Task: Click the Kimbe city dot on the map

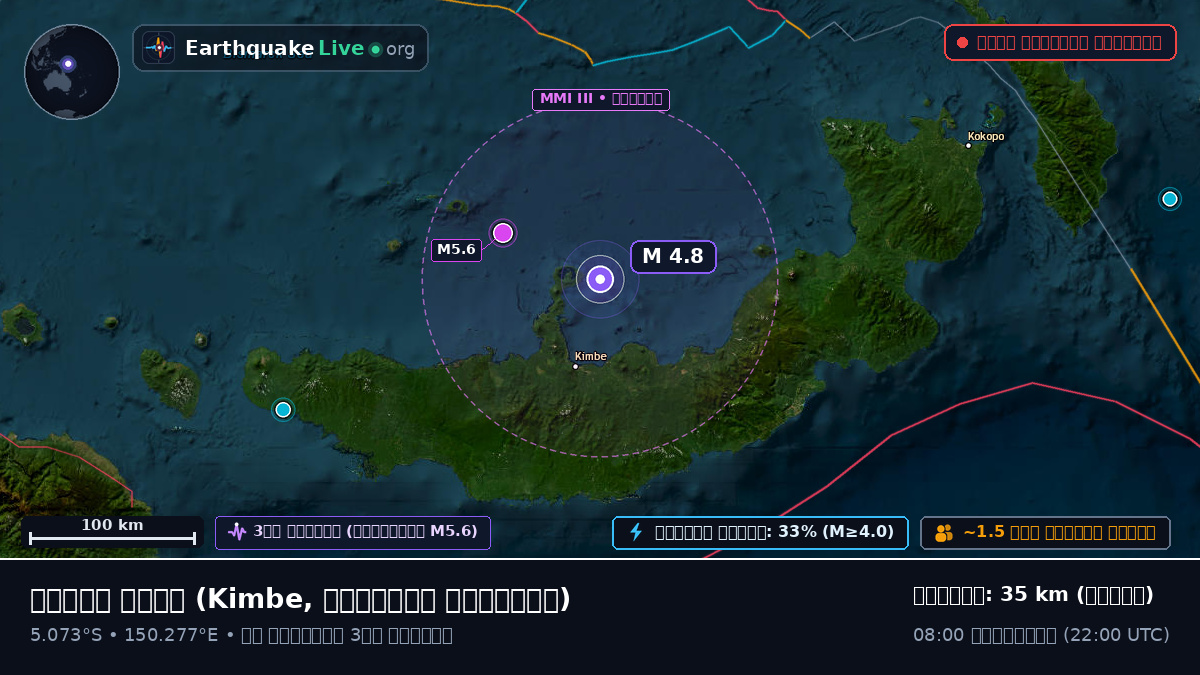Action: tap(575, 367)
